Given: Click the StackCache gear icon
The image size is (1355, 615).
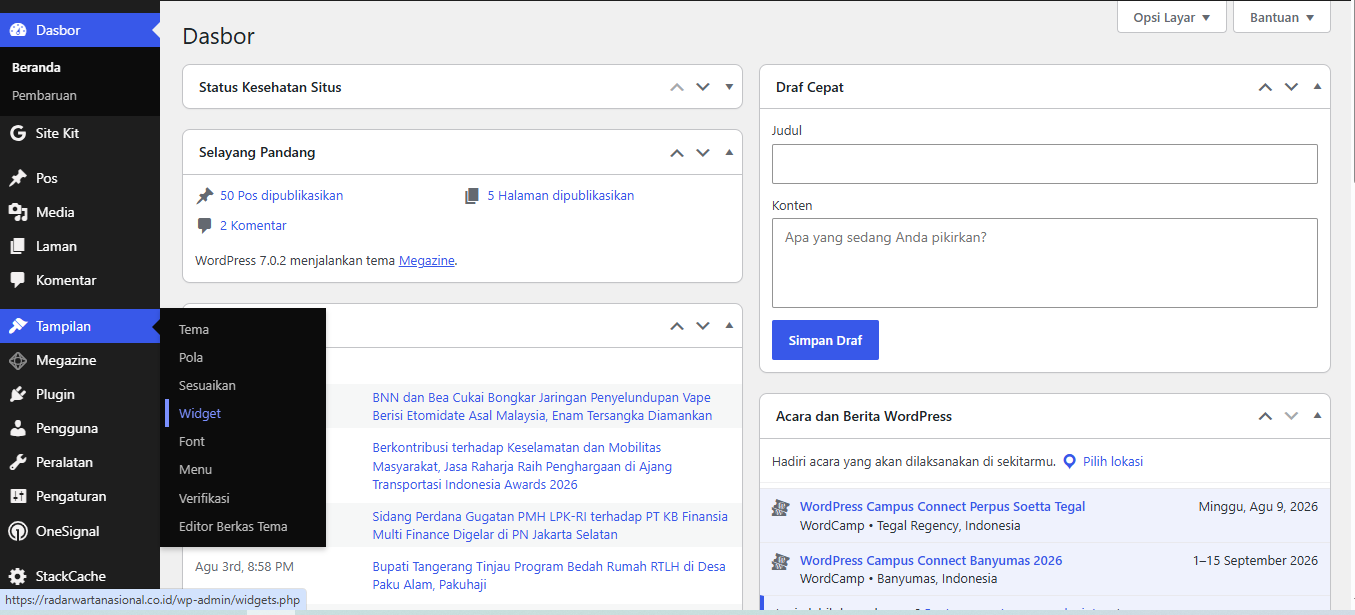Looking at the screenshot, I should tap(18, 576).
